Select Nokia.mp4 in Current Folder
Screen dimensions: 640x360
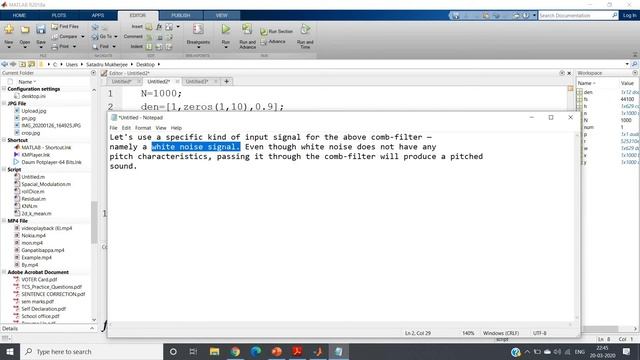pyautogui.click(x=33, y=236)
